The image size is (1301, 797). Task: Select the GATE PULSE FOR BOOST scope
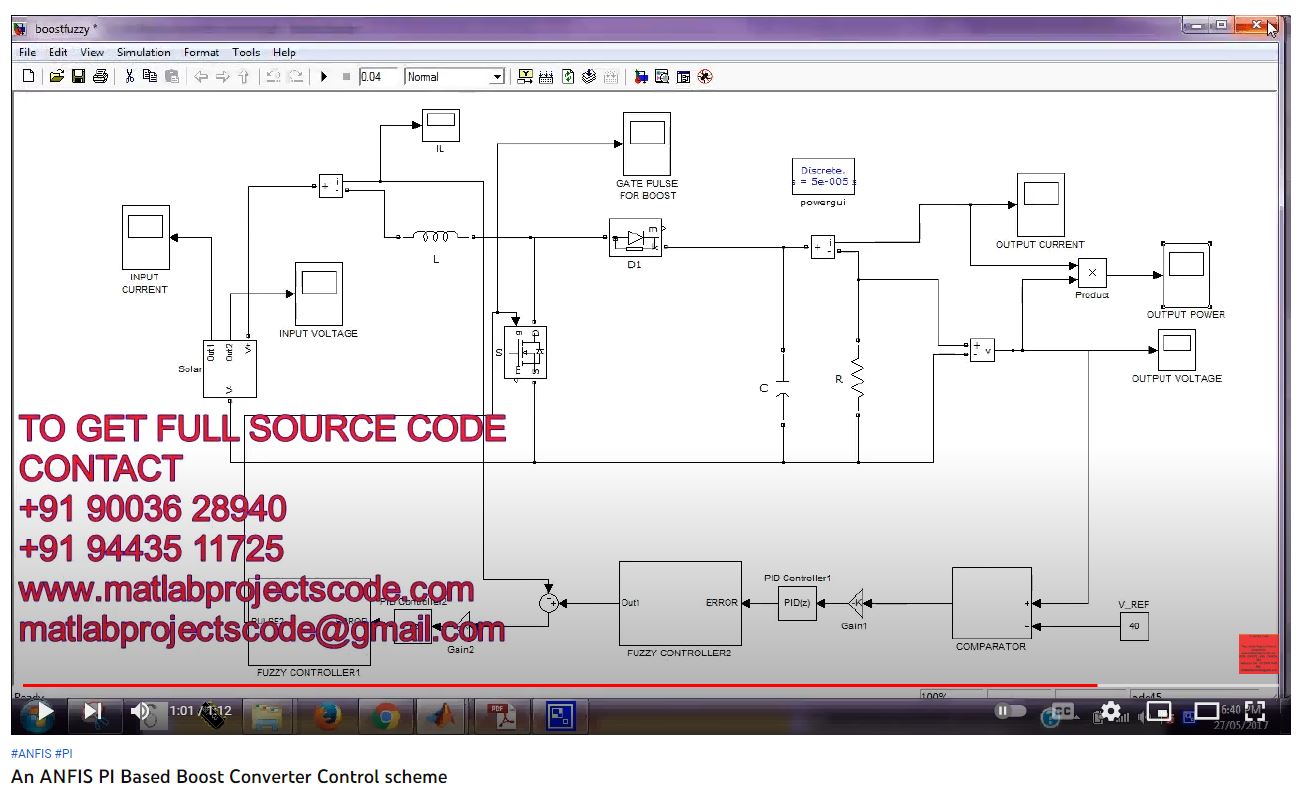click(647, 143)
